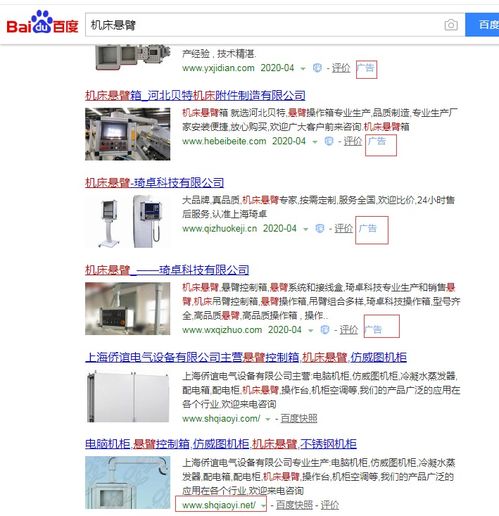Click shield badge in wxqizhuo.com result
This screenshot has height=516, width=499.
click(325, 330)
